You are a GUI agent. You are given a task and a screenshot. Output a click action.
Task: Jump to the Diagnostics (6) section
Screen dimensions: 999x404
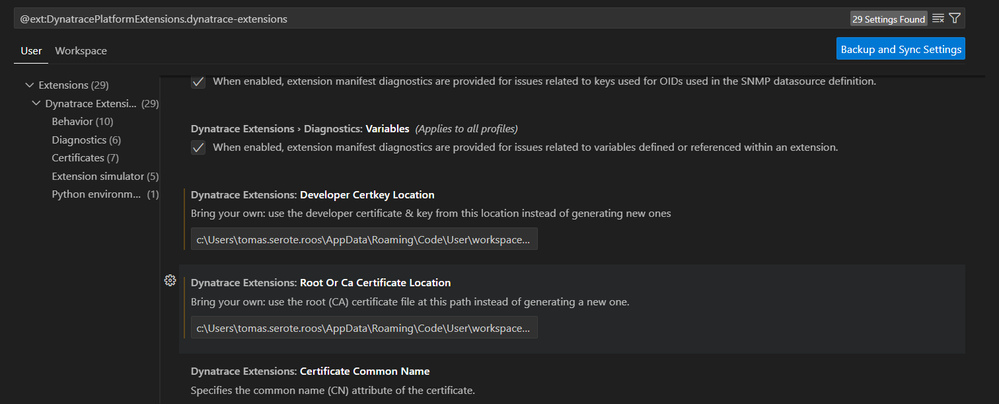[86, 139]
